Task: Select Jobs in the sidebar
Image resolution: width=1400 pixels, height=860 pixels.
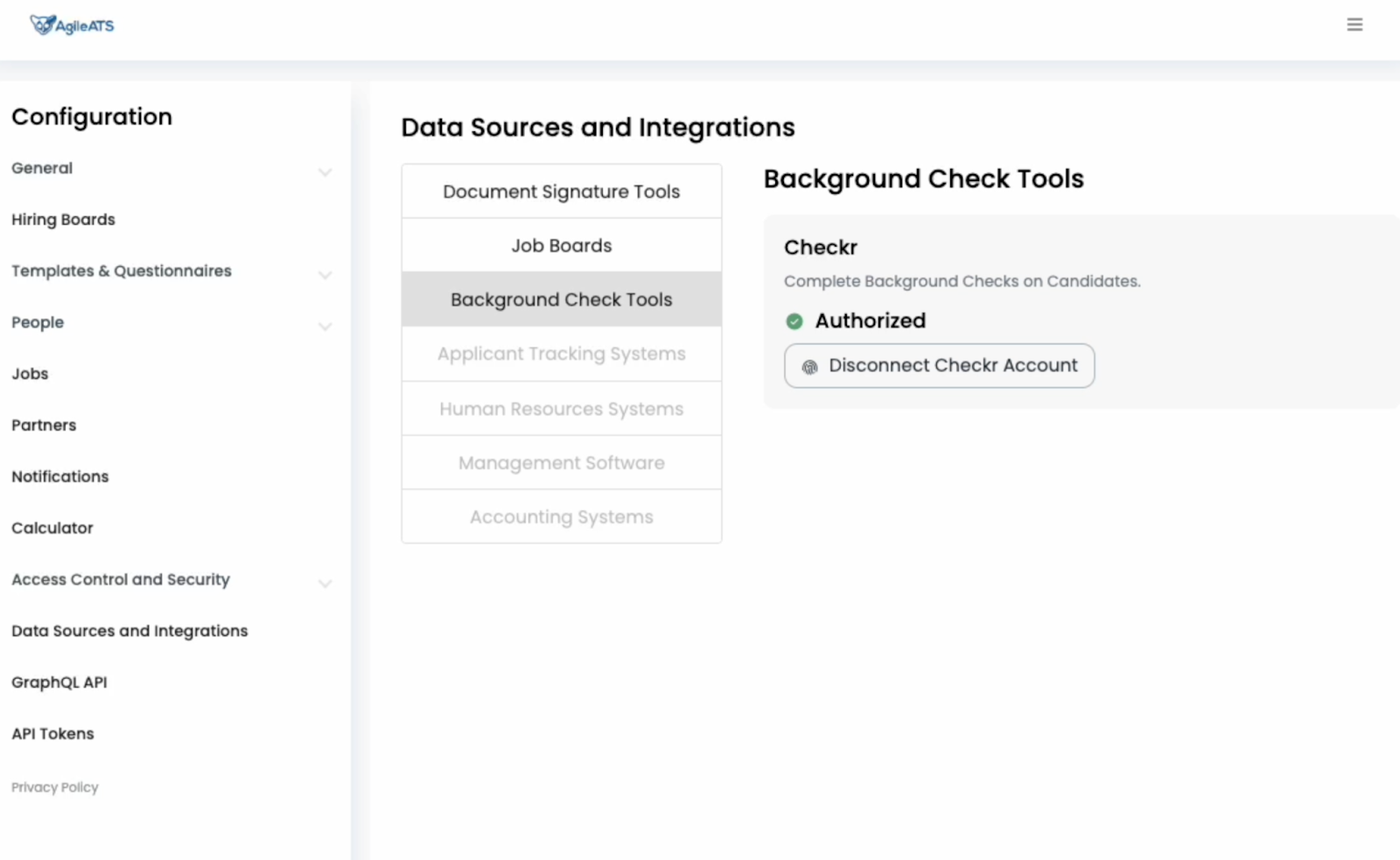Action: click(x=30, y=374)
